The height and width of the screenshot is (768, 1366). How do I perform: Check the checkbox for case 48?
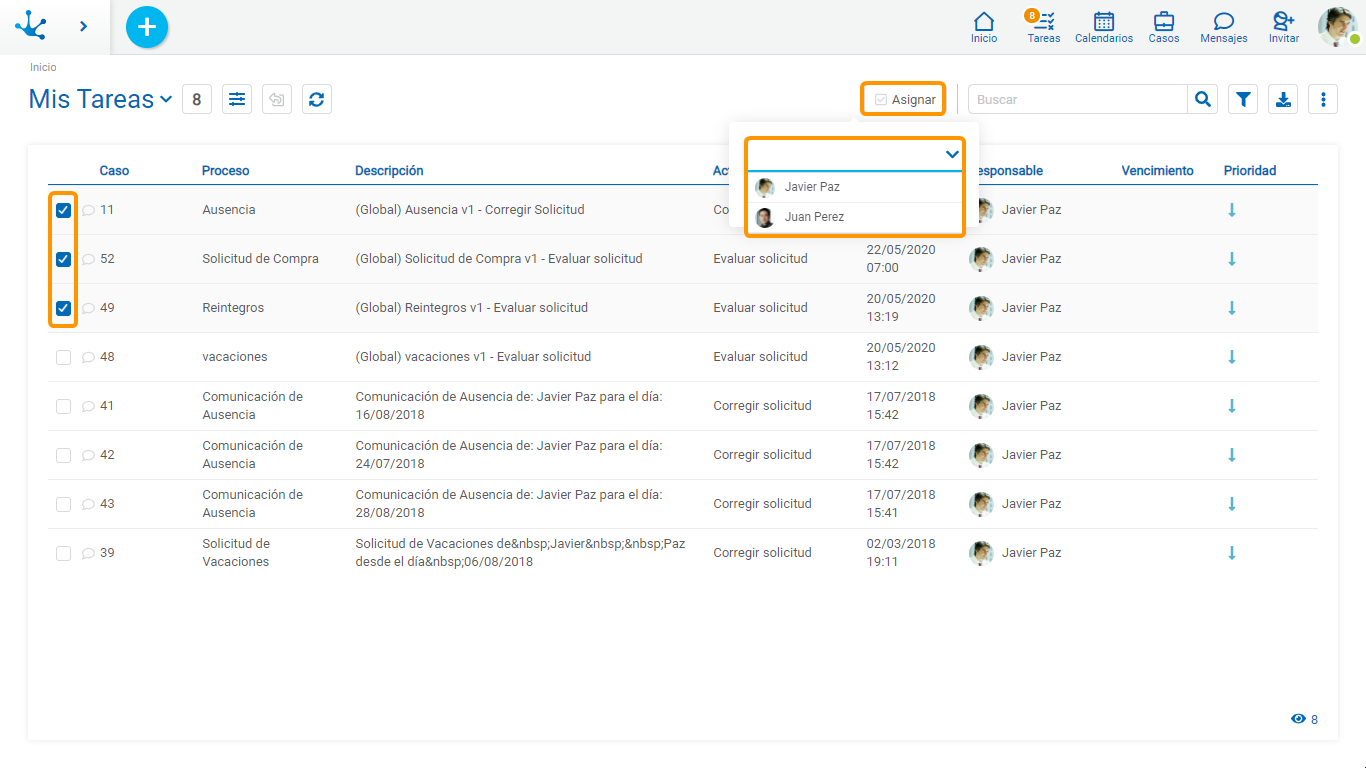[63, 357]
